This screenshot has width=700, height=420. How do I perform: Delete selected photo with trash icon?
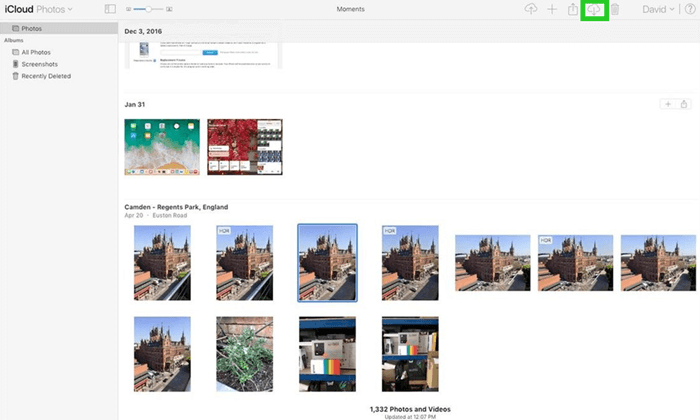616,9
